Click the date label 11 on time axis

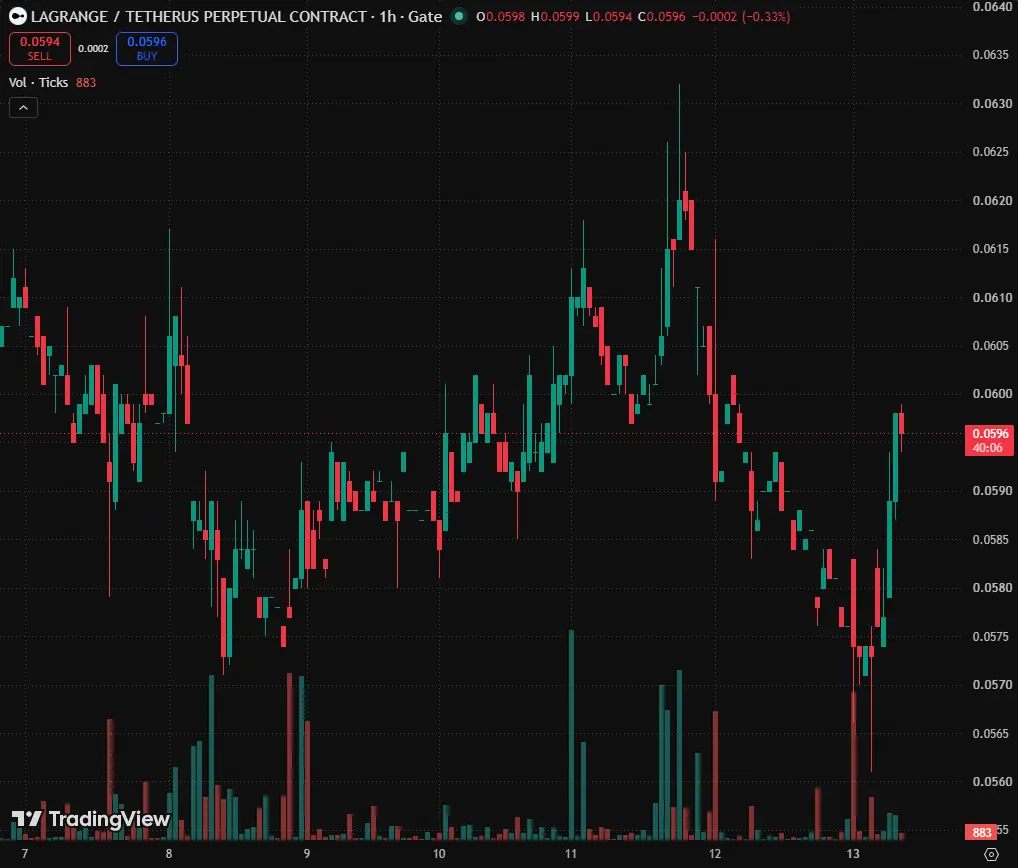pyautogui.click(x=571, y=854)
